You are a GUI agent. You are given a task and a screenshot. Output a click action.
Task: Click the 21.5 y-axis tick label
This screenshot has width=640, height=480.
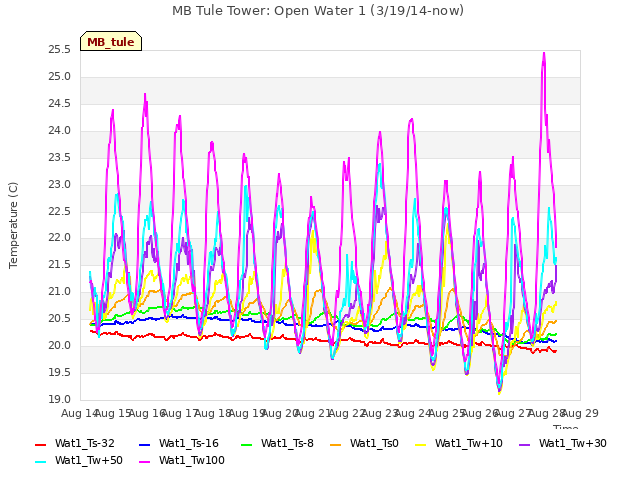click(59, 264)
